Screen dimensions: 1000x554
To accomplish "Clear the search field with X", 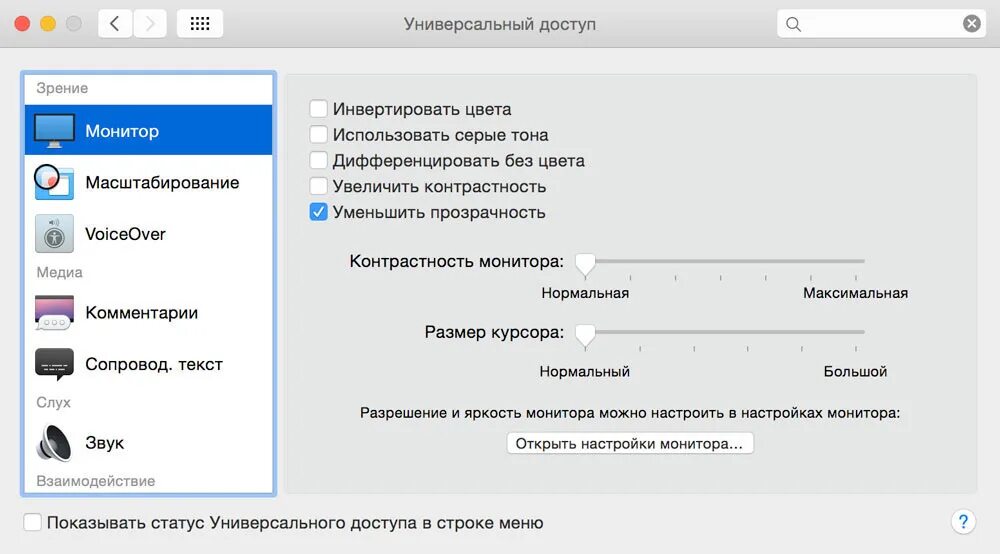I will 971,24.
